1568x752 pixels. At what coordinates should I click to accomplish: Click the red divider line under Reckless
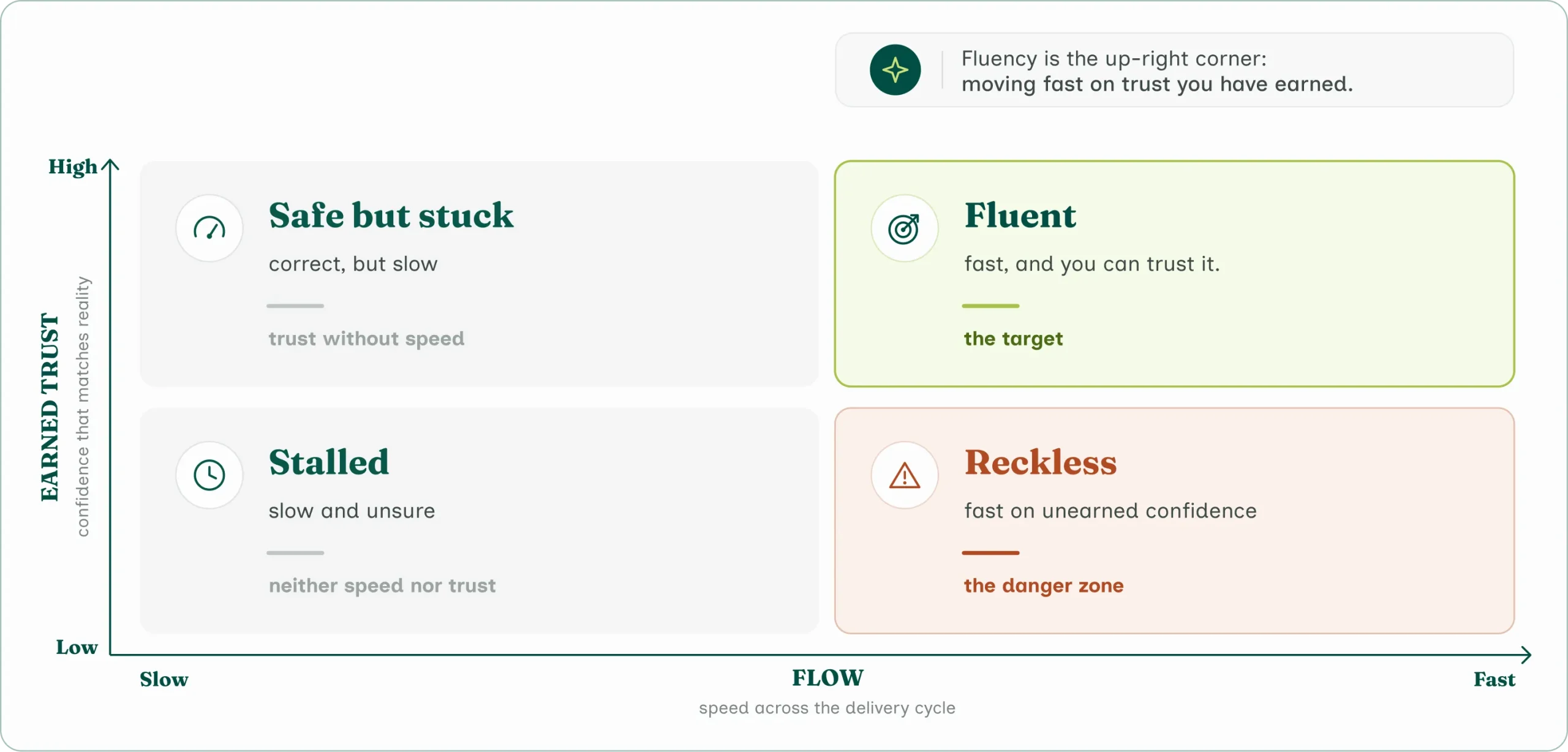[990, 552]
